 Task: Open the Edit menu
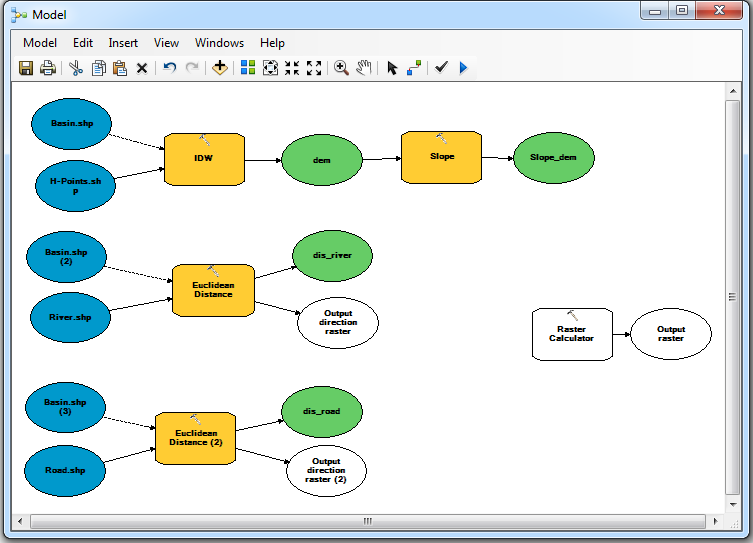click(x=83, y=43)
